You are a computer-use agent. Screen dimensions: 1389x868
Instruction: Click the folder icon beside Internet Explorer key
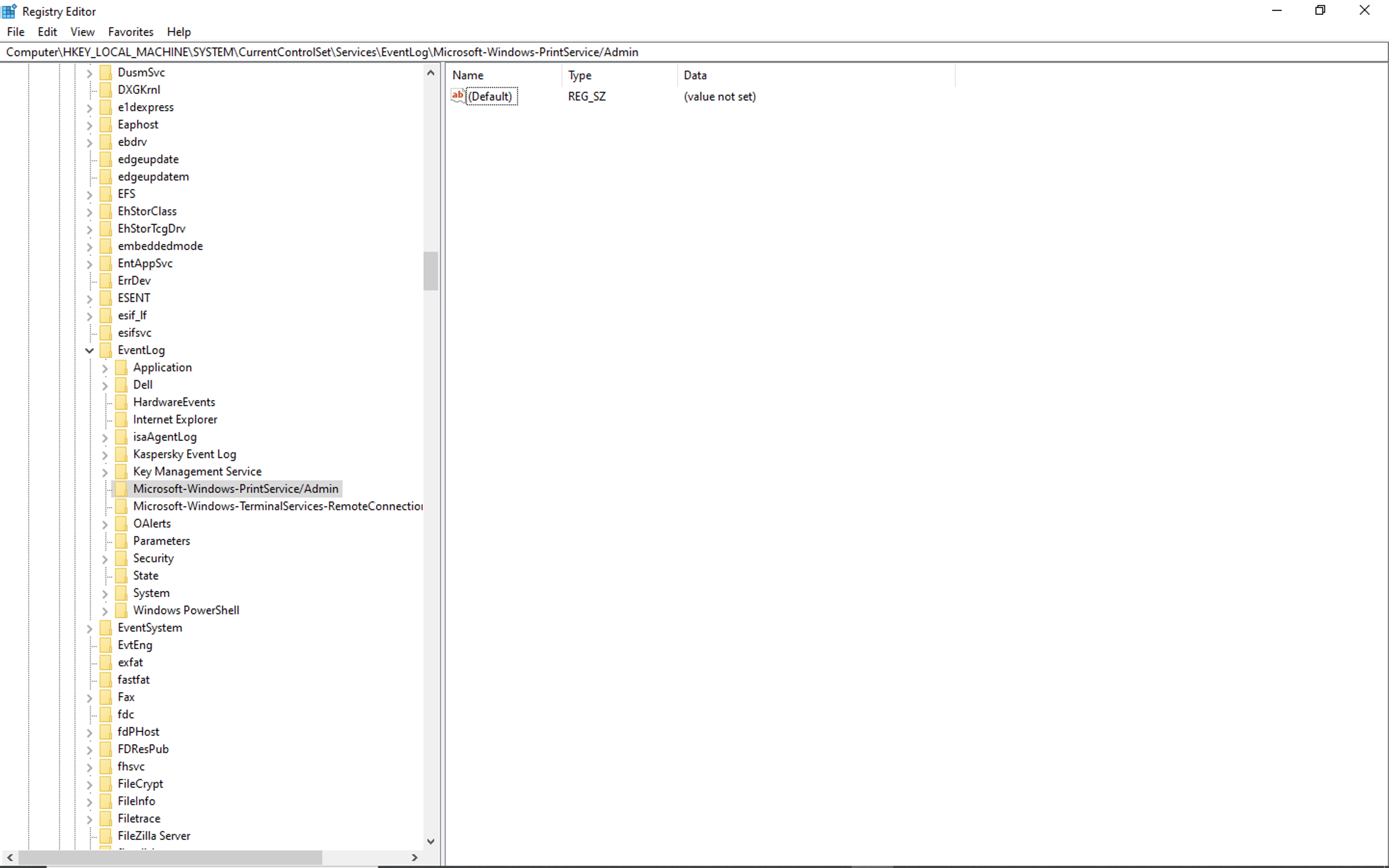click(121, 420)
